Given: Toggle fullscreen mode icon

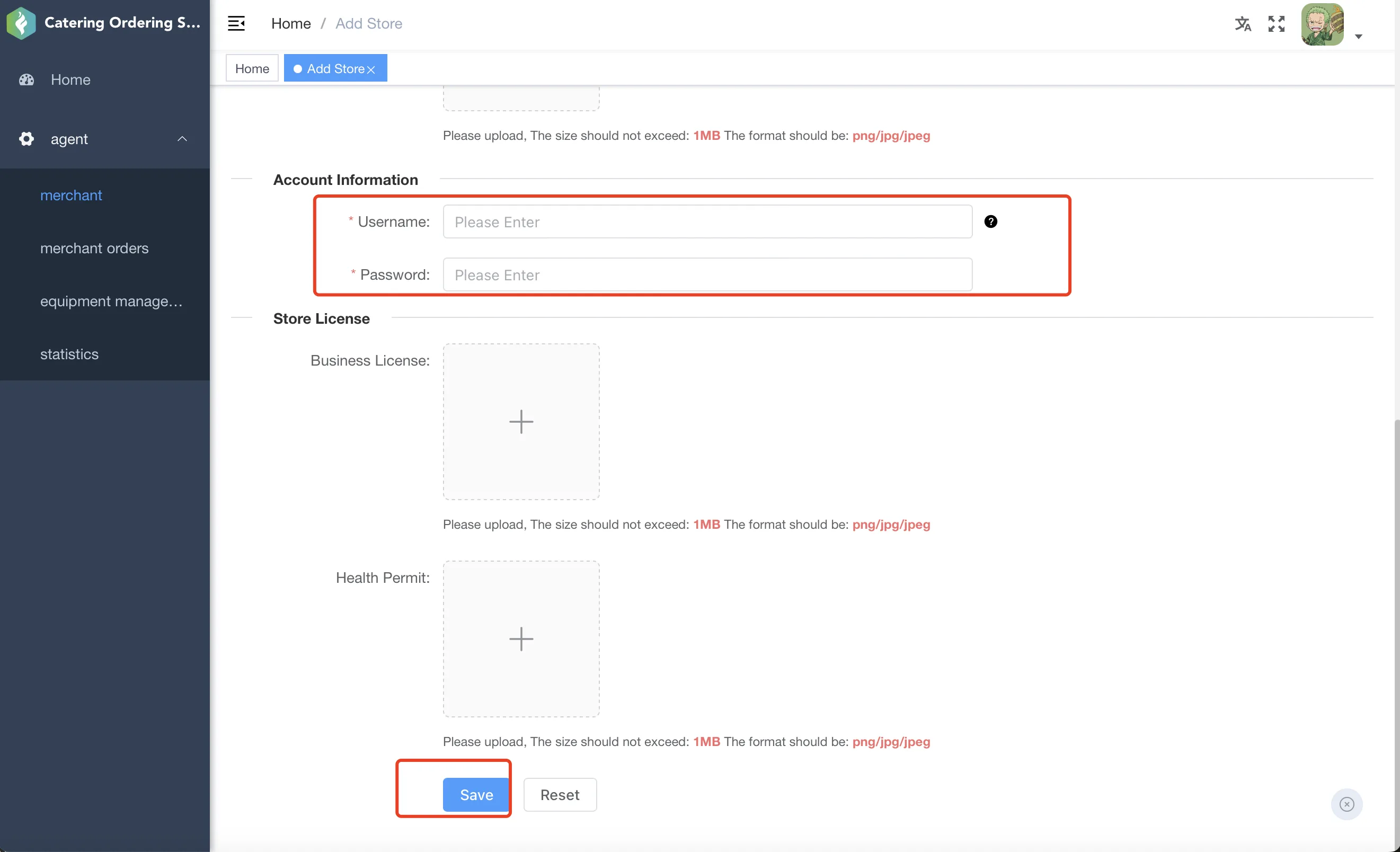Looking at the screenshot, I should point(1276,24).
